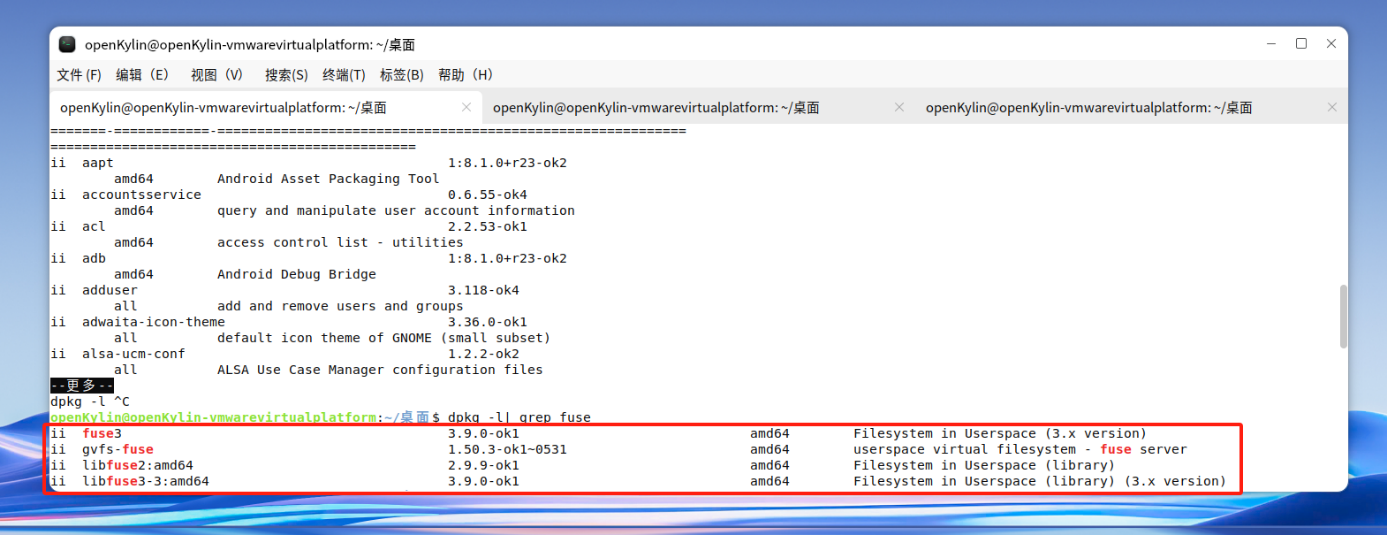Image resolution: width=1387 pixels, height=535 pixels.
Task: Open the 编辑(E) menu
Action: (142, 75)
